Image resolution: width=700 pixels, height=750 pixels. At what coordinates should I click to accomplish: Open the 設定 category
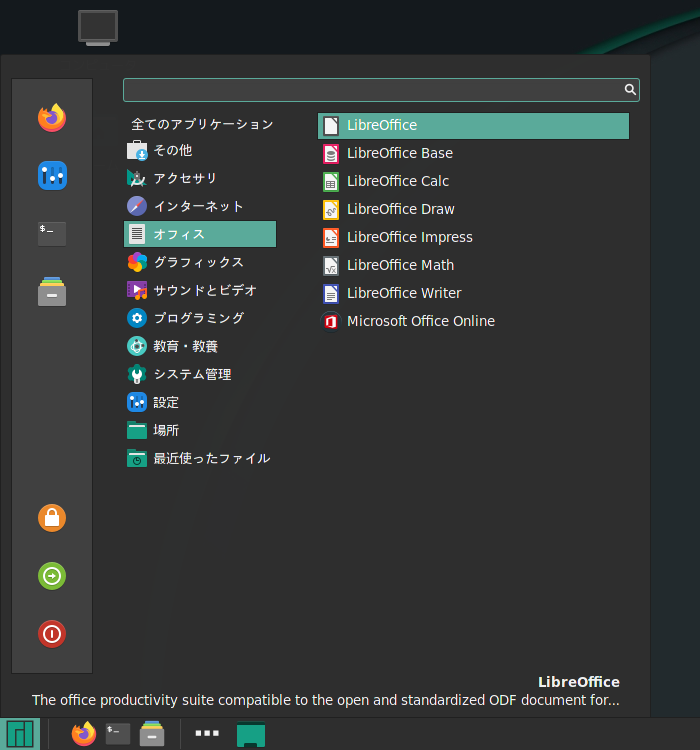tap(200, 402)
